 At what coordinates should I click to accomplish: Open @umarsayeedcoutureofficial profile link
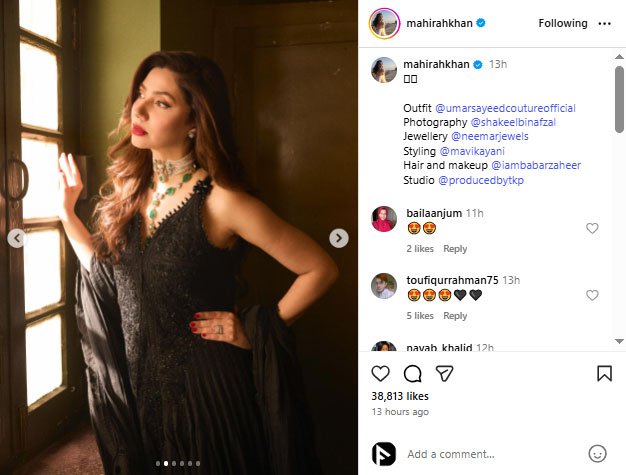(x=505, y=108)
